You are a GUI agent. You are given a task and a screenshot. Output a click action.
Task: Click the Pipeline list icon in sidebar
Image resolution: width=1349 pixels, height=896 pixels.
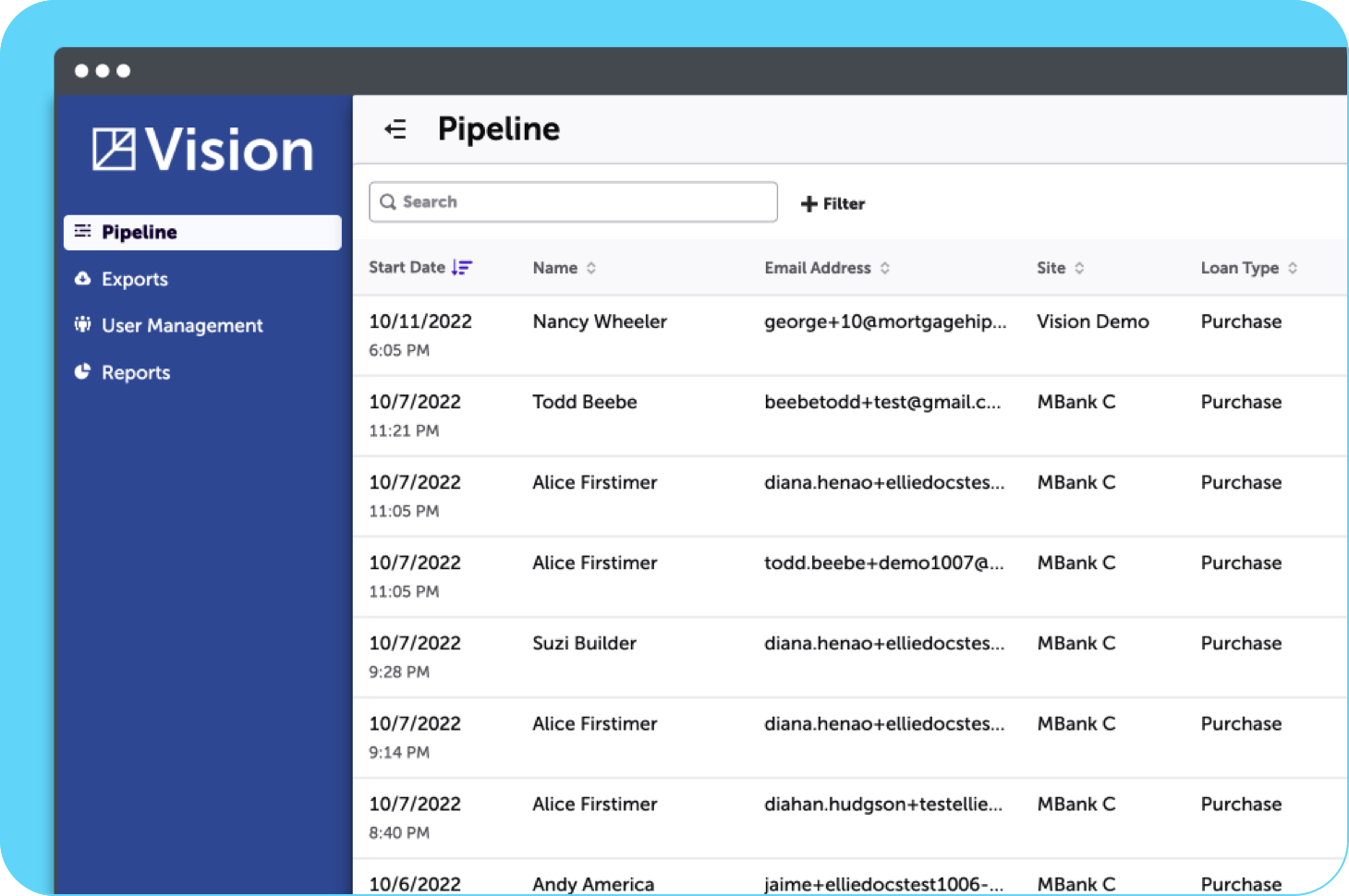click(83, 231)
